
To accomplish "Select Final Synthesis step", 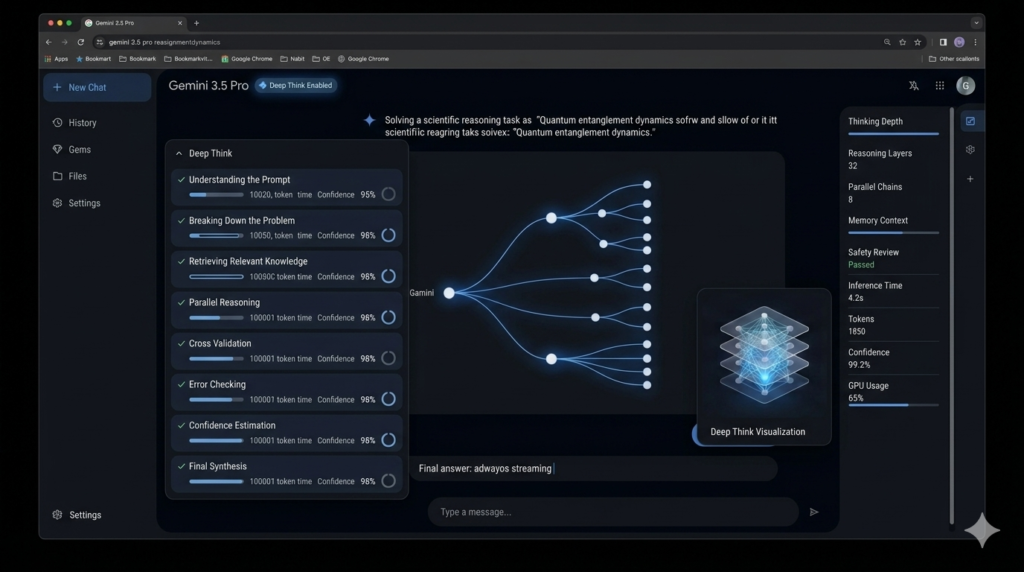I will tap(287, 473).
